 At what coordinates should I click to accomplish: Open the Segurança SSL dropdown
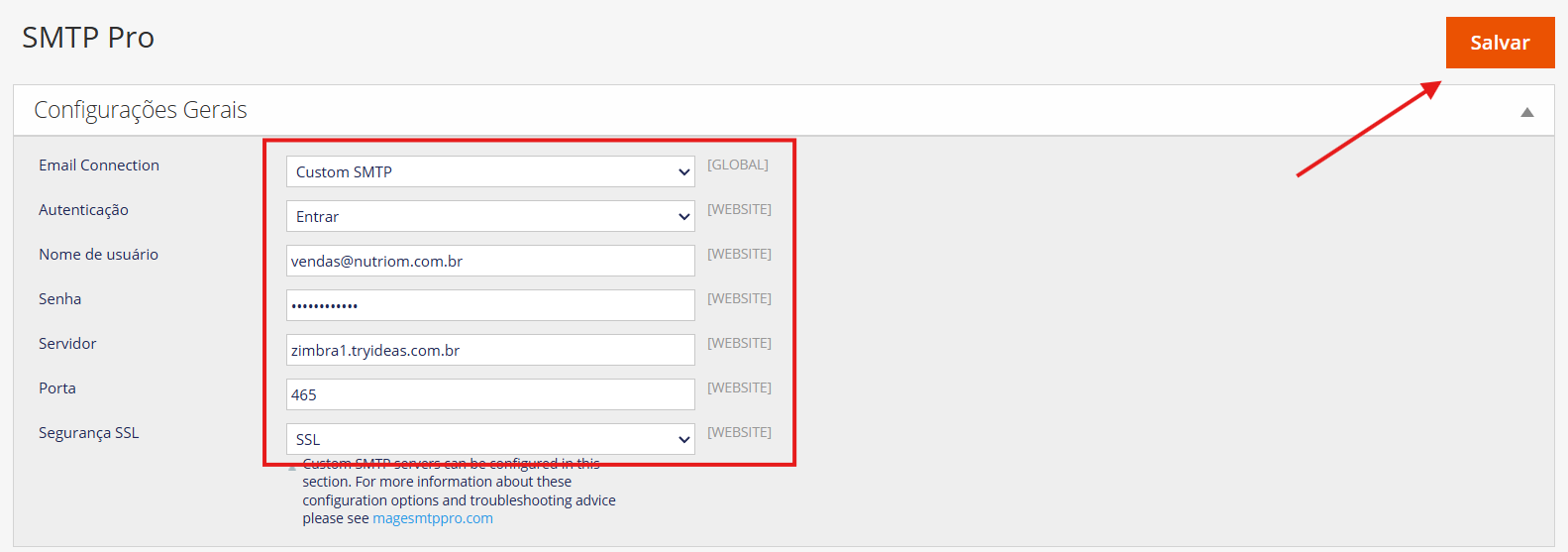[490, 439]
